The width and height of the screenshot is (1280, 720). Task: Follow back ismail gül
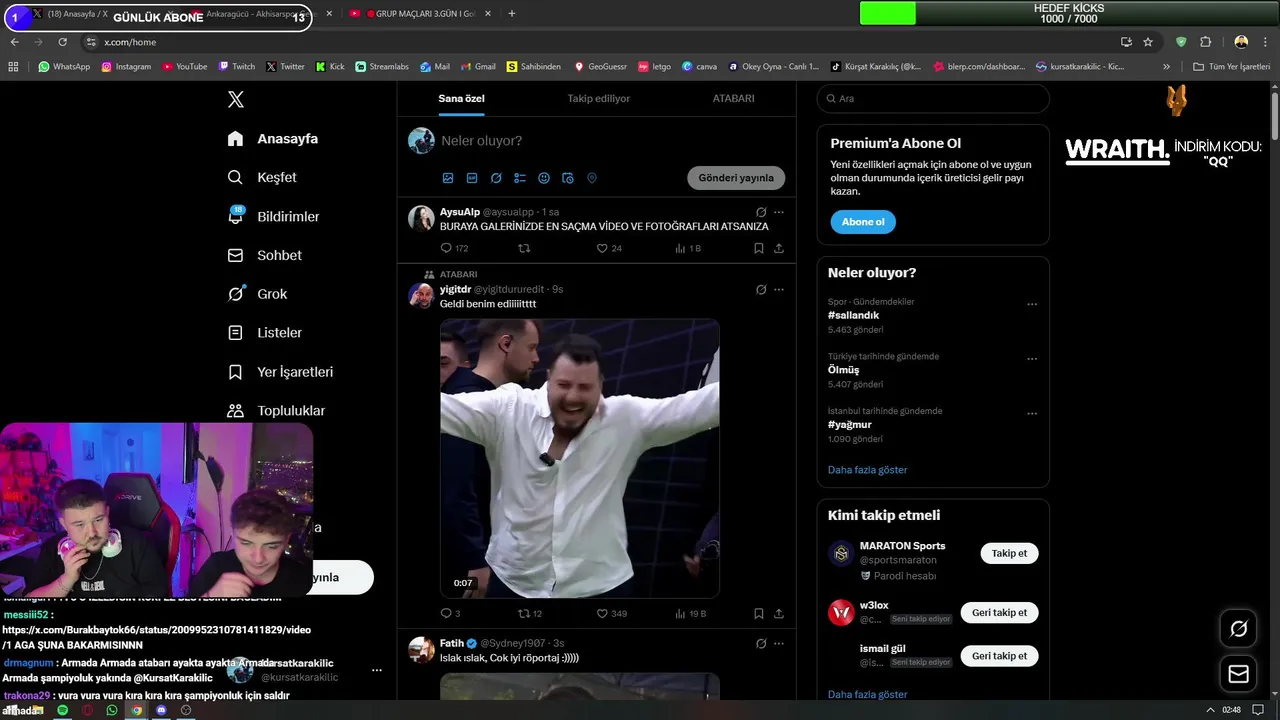pyautogui.click(x=999, y=656)
